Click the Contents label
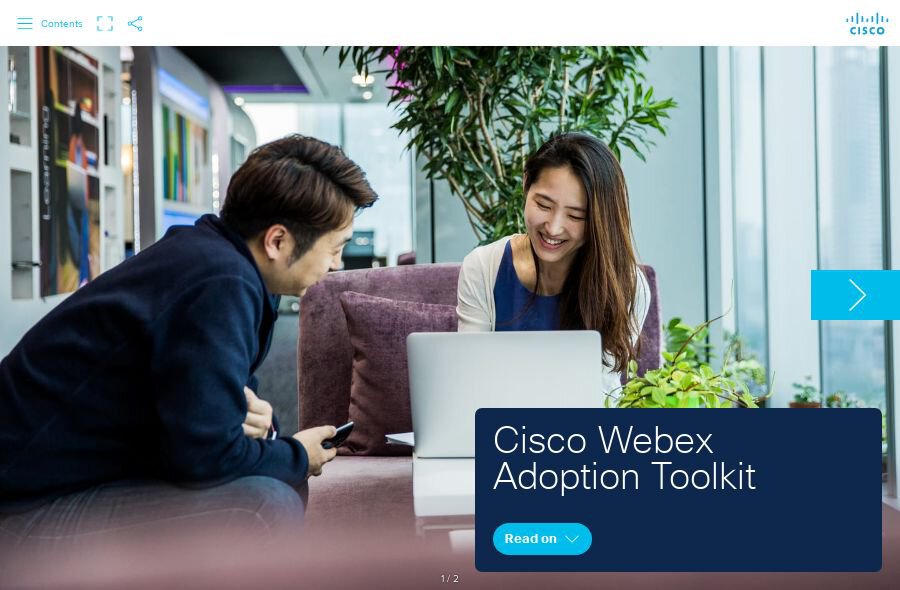The image size is (900, 590). 61,24
